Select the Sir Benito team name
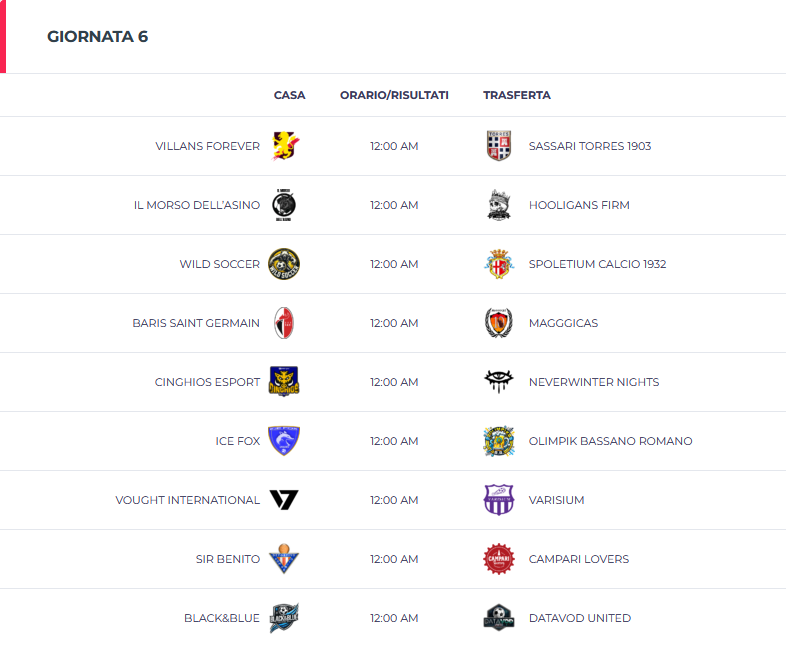This screenshot has height=645, width=786. (228, 559)
